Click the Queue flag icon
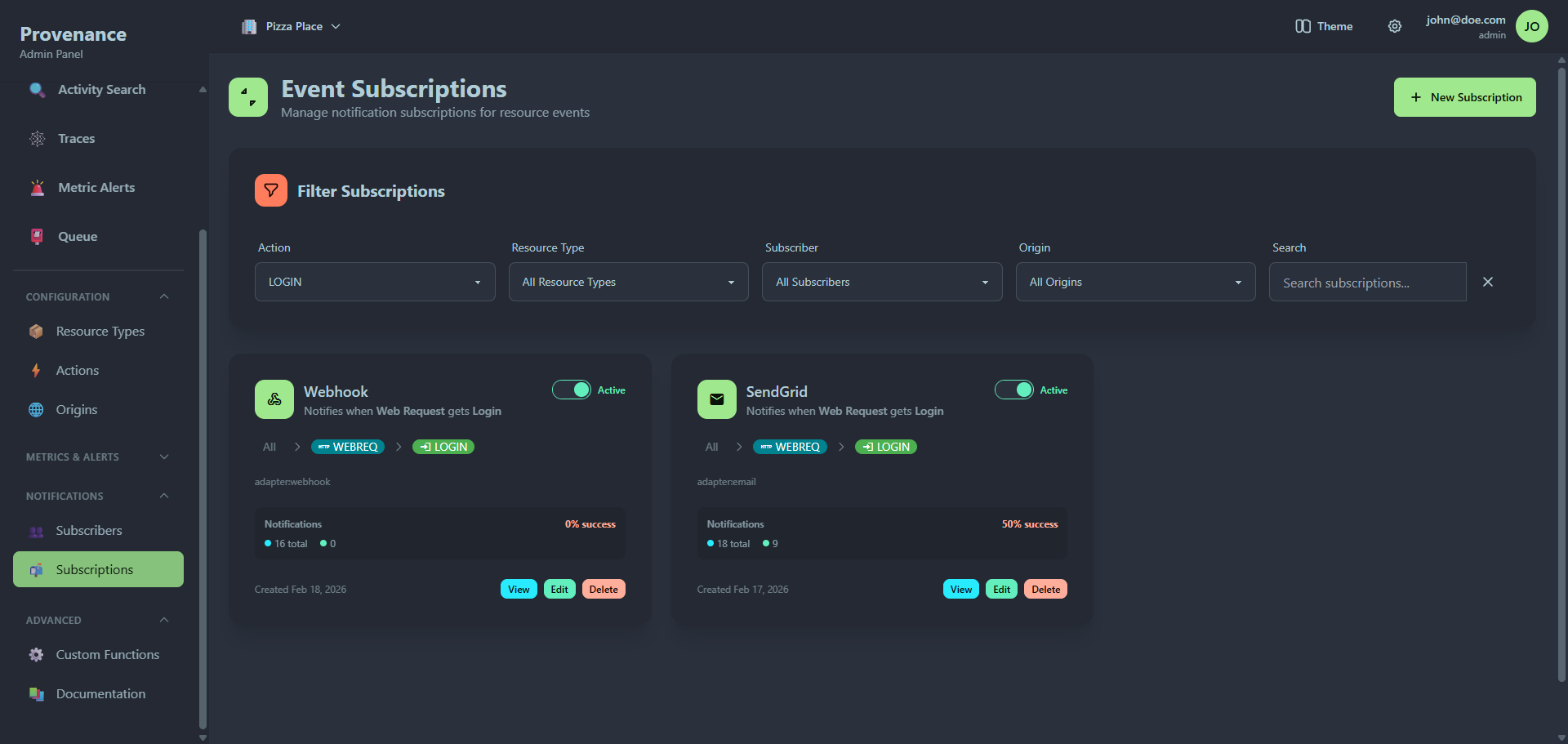The height and width of the screenshot is (744, 1568). click(37, 236)
